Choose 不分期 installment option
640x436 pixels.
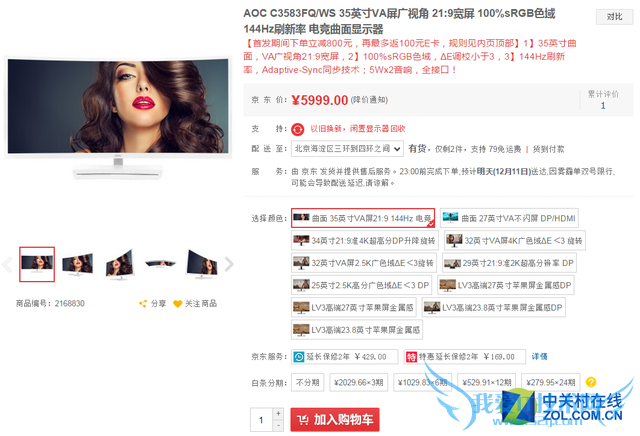coord(307,383)
